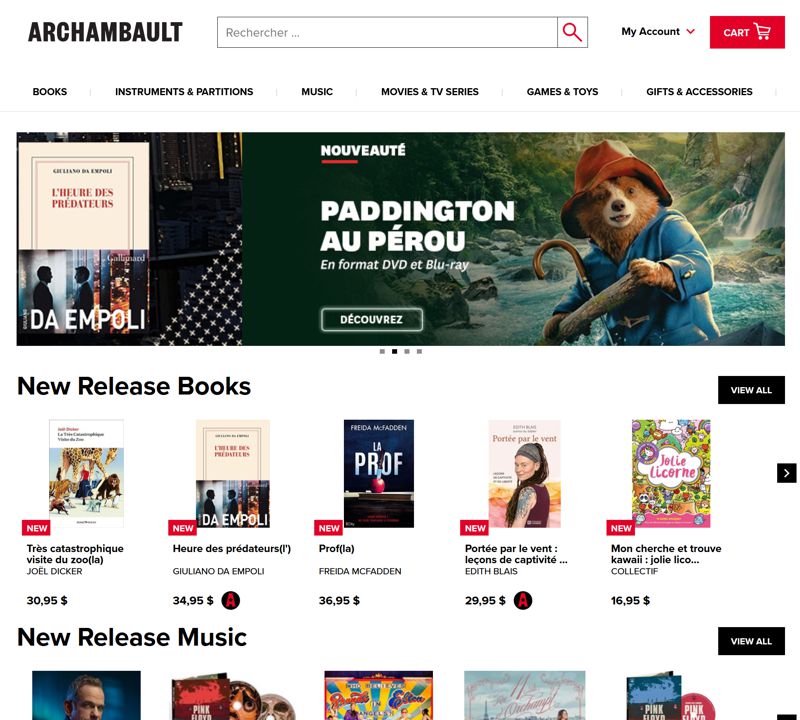
Task: Expand the My Account dropdown
Action: pyautogui.click(x=658, y=32)
